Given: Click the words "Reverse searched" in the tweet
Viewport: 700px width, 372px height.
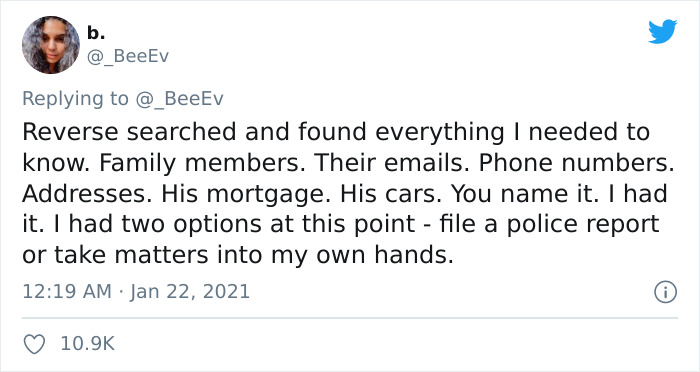Looking at the screenshot, I should pos(129,132).
